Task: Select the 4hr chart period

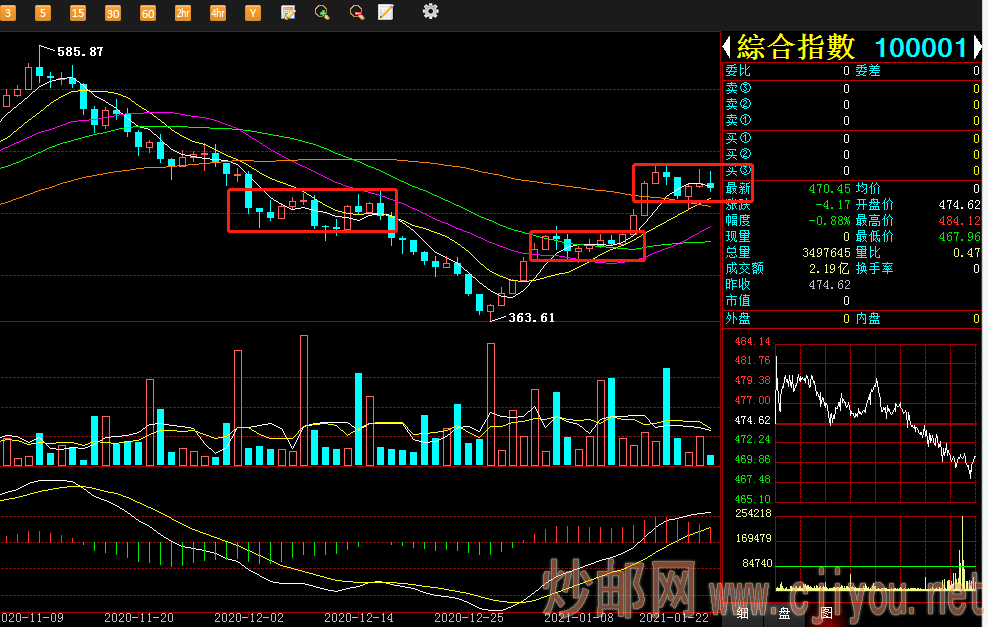Action: coord(218,13)
